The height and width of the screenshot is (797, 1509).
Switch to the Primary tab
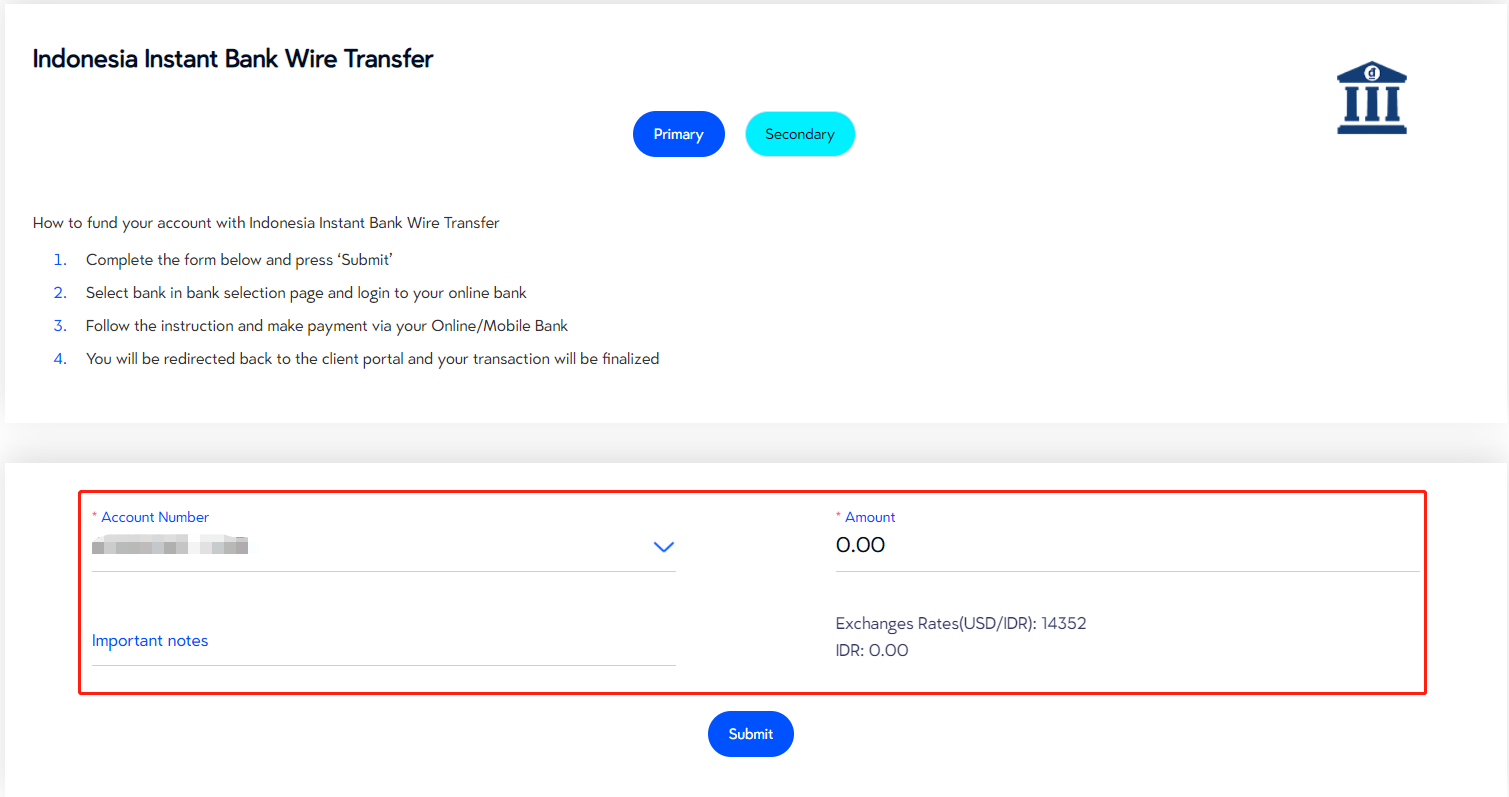coord(679,134)
